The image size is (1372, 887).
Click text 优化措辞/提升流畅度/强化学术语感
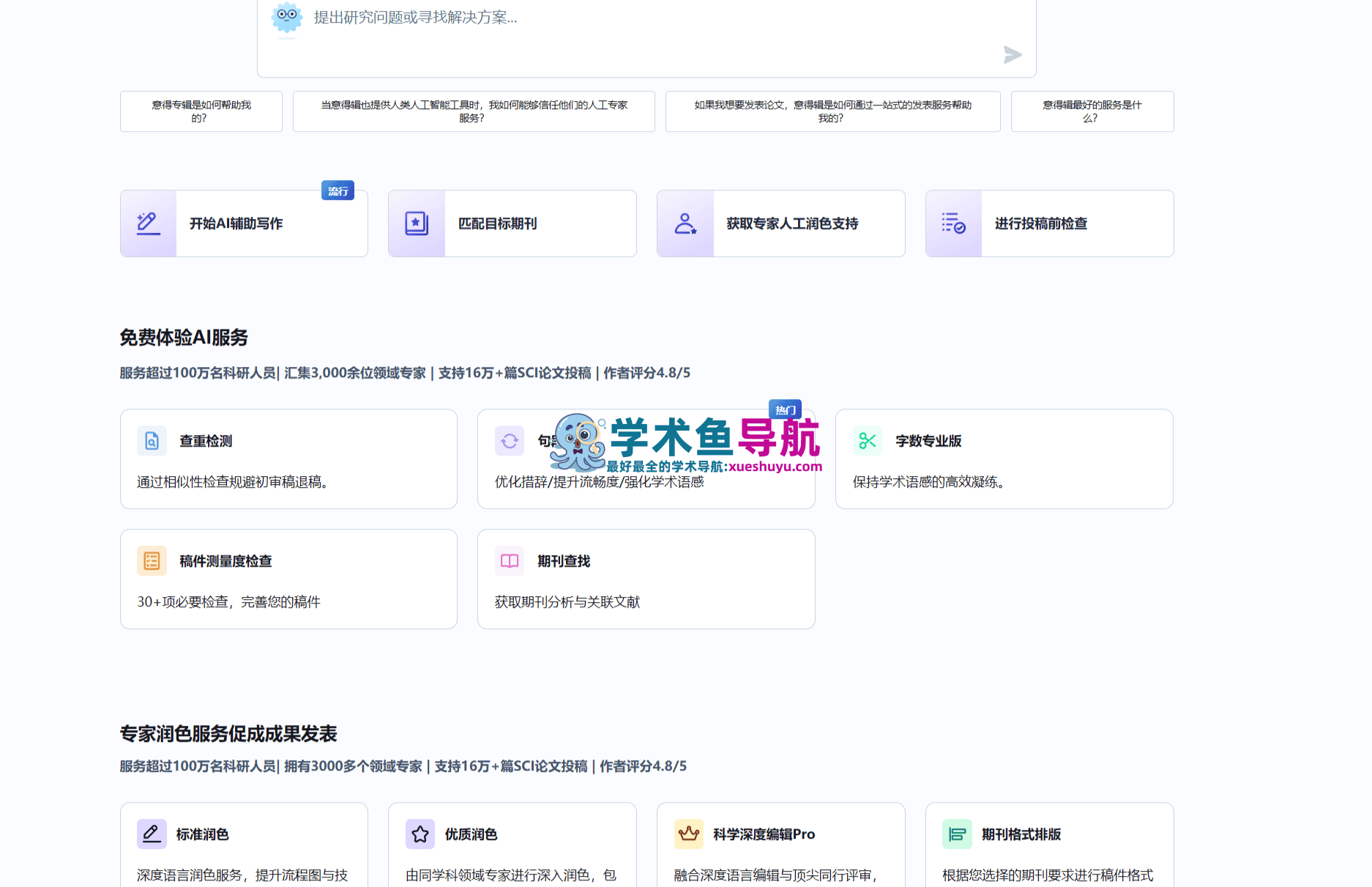[x=599, y=482]
